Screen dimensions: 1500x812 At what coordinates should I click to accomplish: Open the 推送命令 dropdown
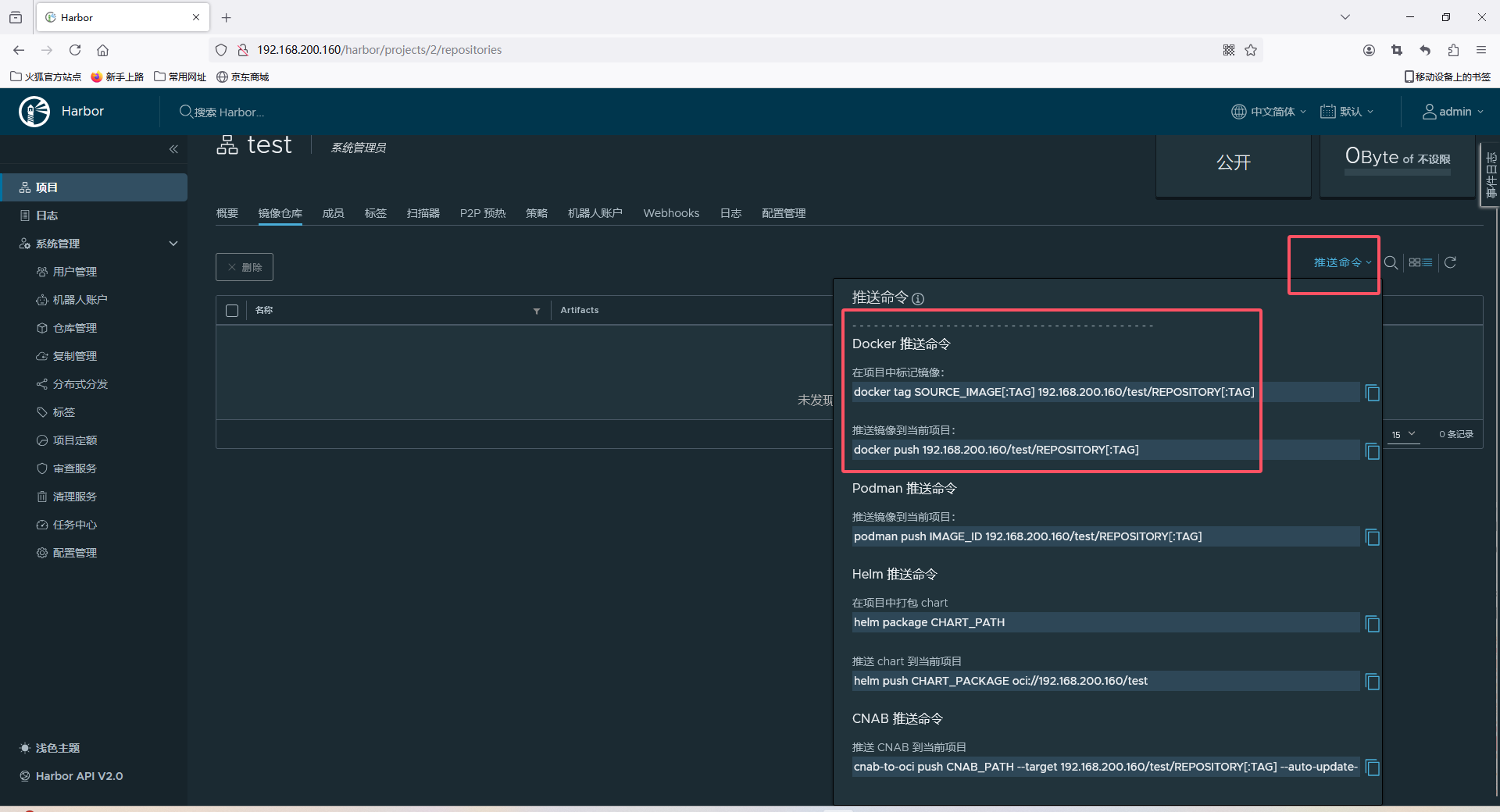point(1342,262)
